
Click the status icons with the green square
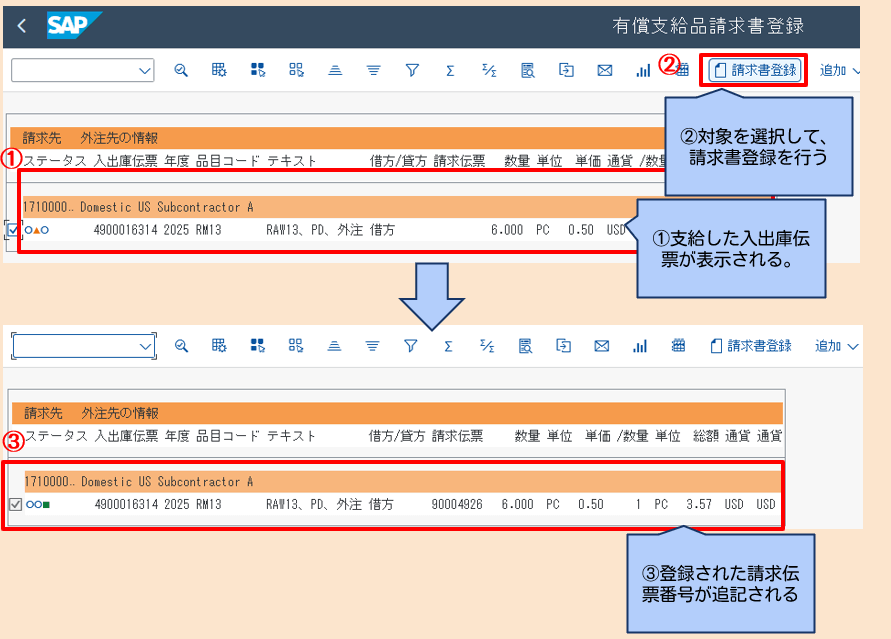38,504
